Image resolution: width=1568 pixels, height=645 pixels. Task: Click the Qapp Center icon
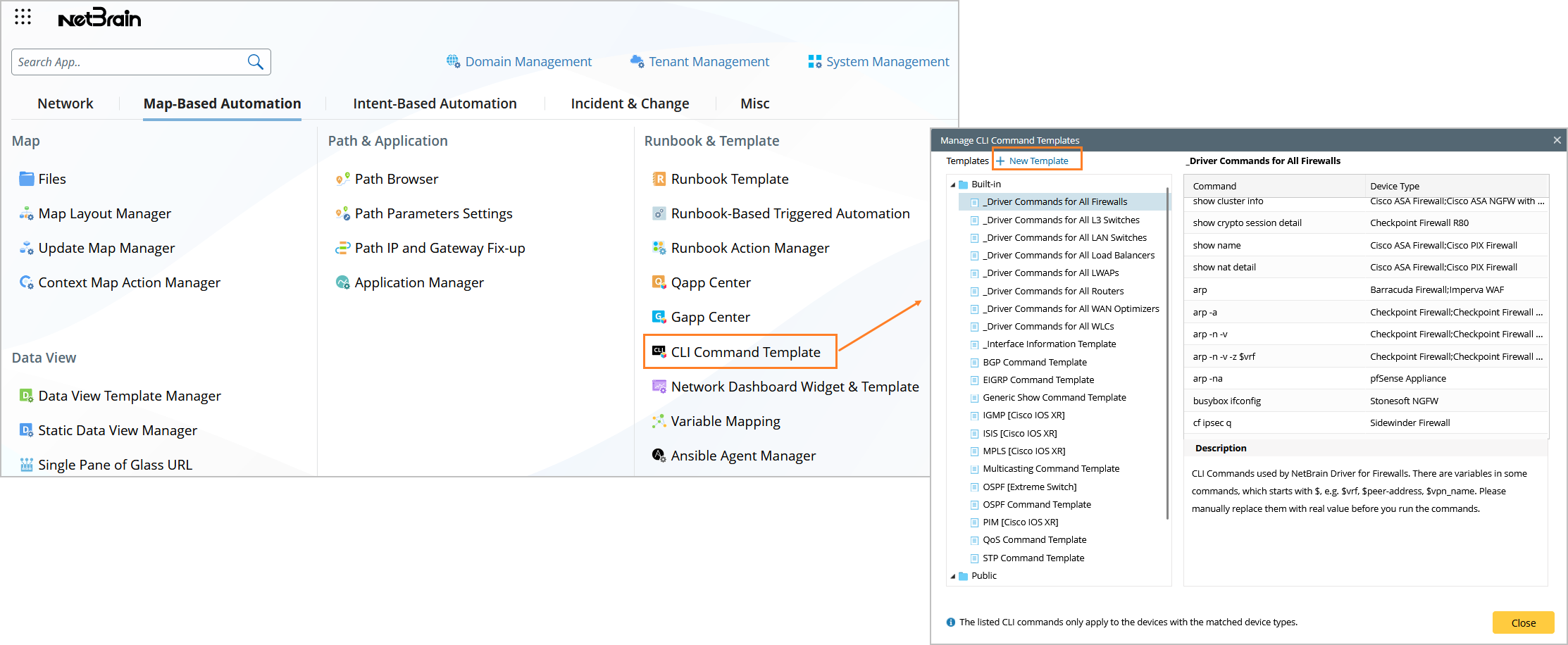click(659, 282)
